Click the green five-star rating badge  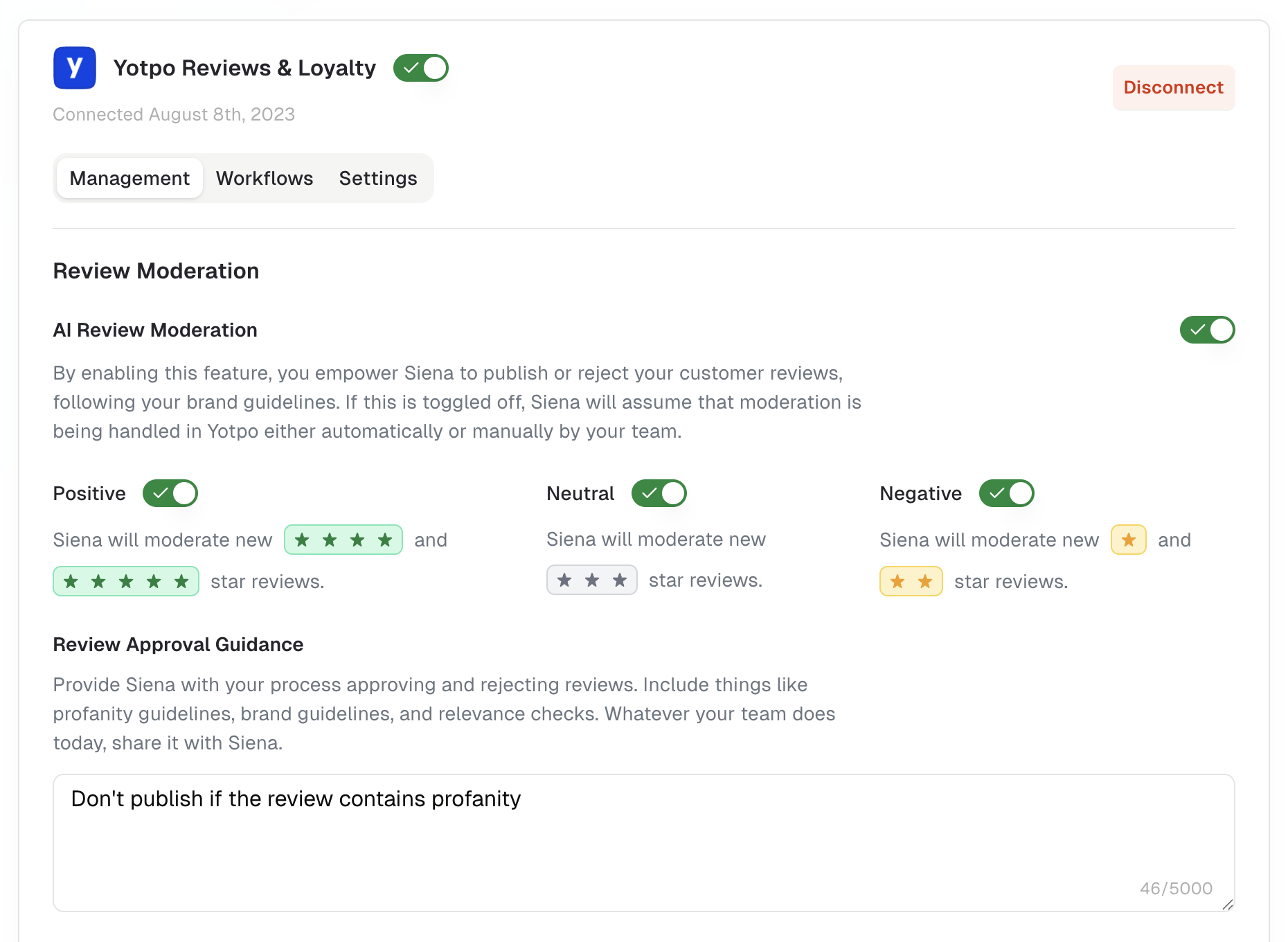[x=126, y=581]
